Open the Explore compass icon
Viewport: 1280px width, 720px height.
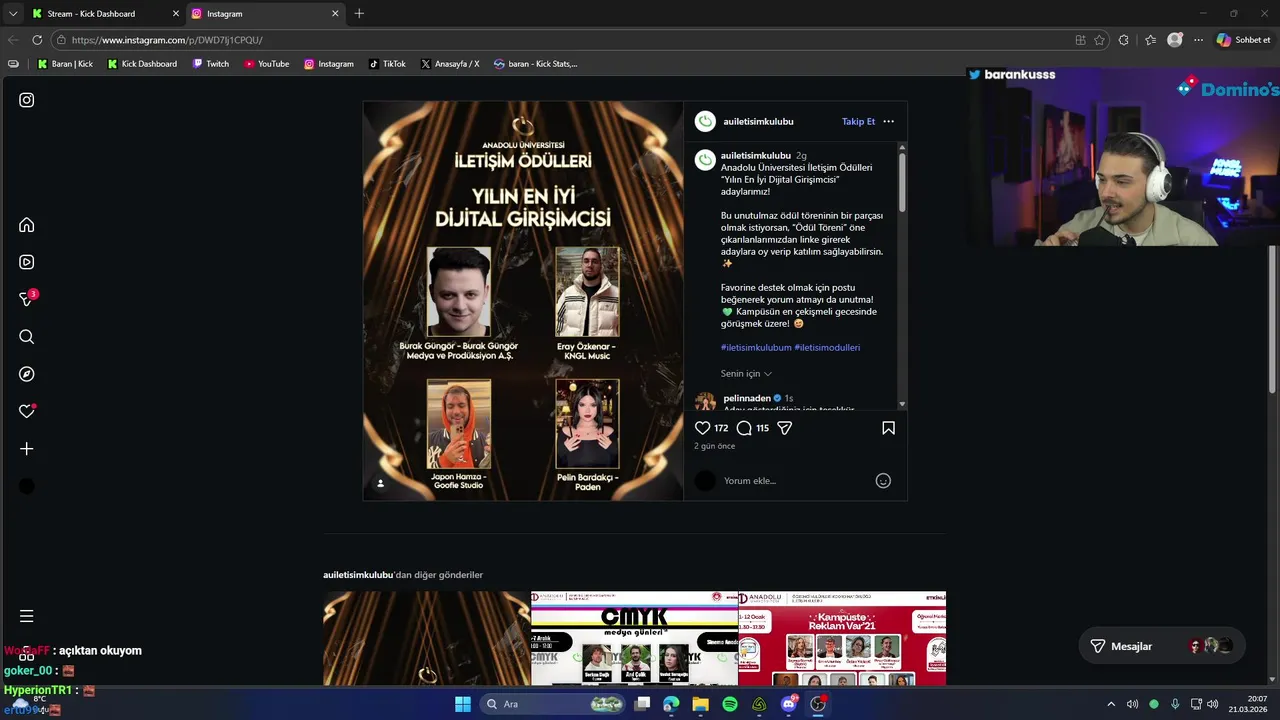27,374
